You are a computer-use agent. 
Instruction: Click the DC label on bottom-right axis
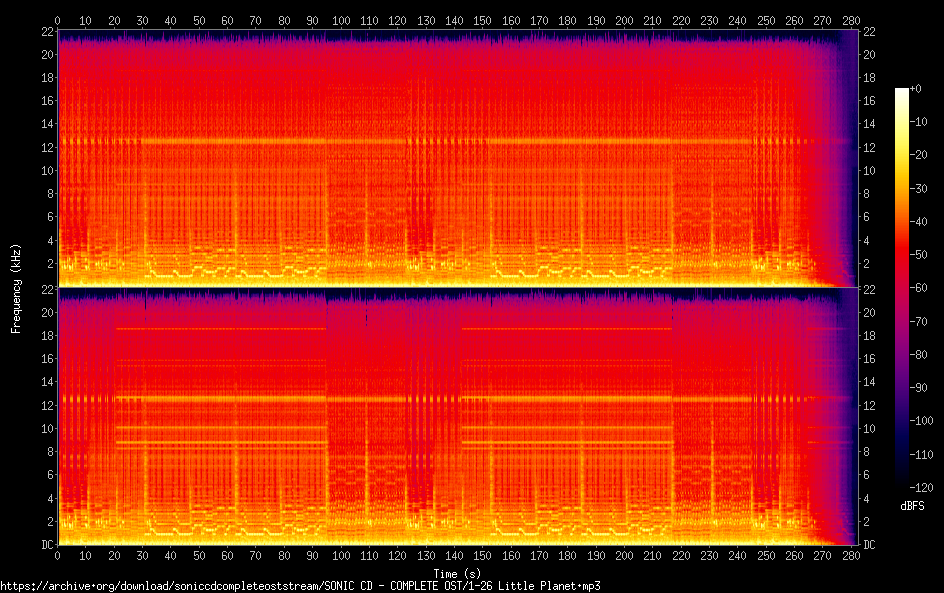click(x=869, y=545)
